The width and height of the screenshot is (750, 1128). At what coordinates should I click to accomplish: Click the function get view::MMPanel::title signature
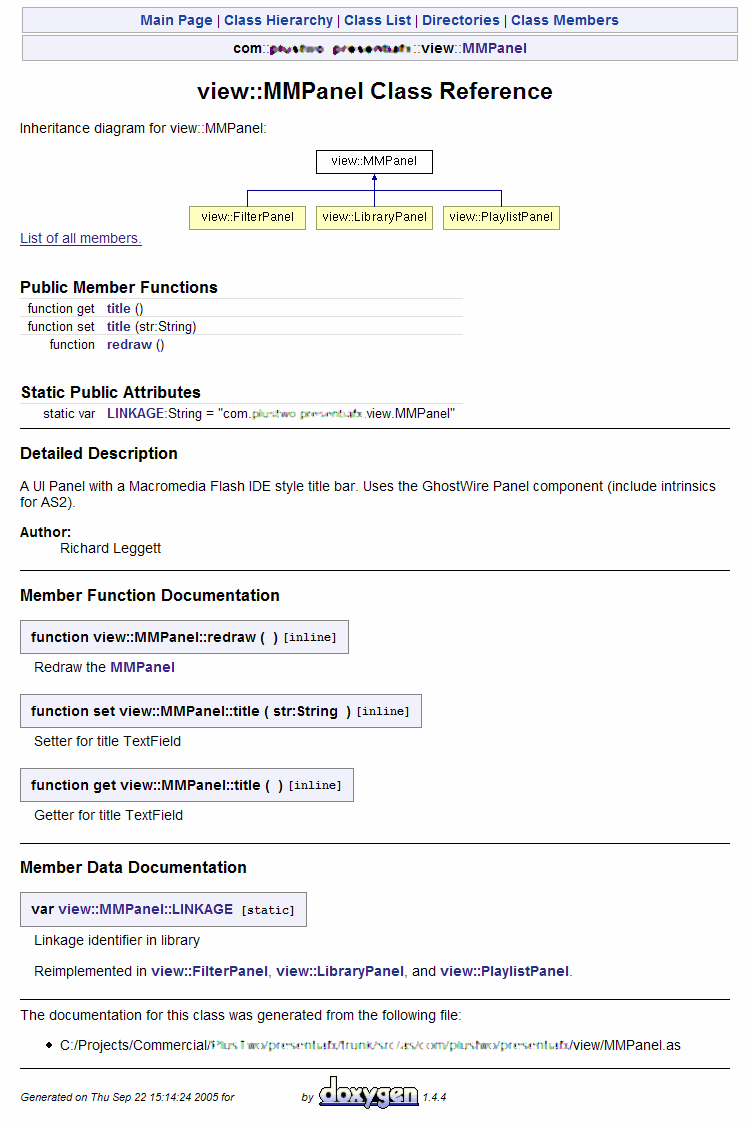tap(187, 786)
